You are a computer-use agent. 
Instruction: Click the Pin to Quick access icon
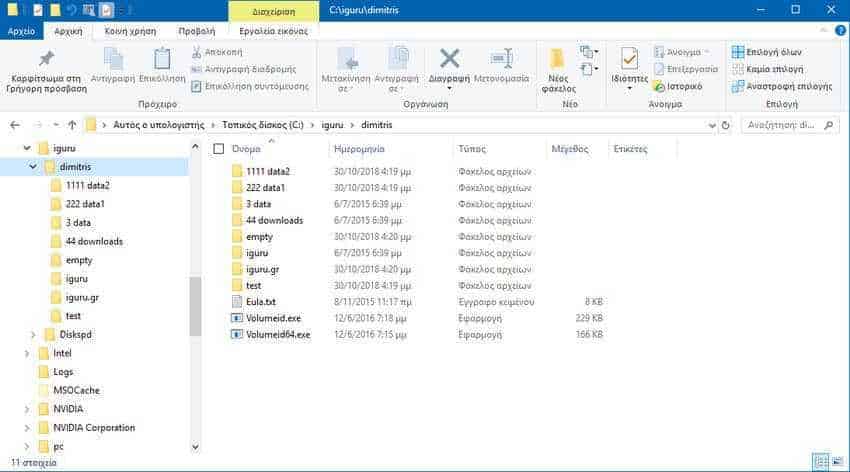point(47,58)
